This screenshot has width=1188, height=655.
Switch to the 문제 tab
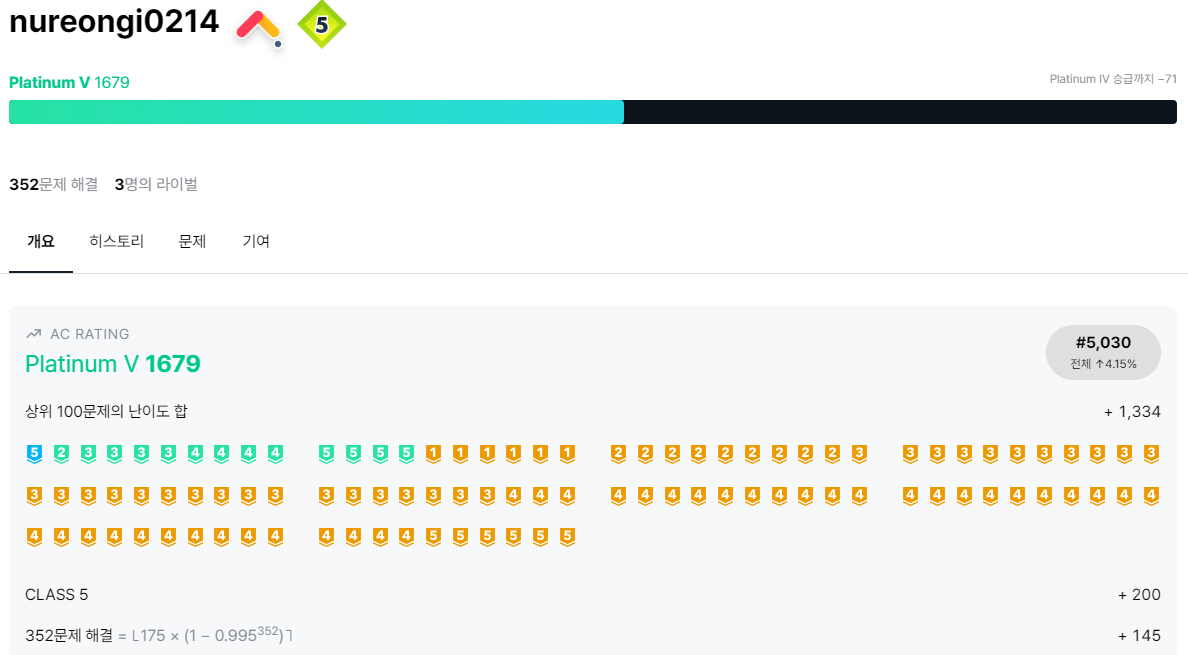click(192, 242)
